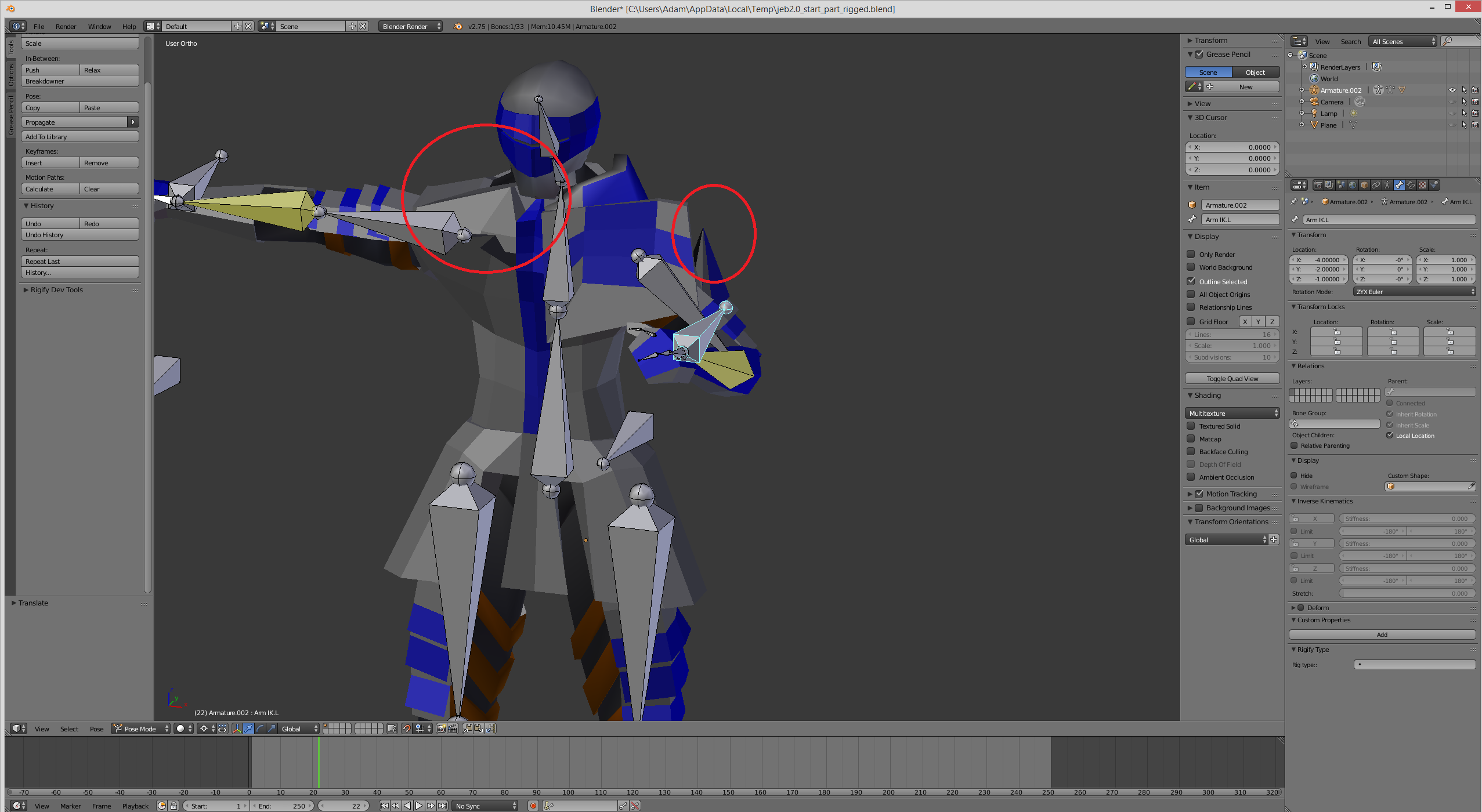Toggle Lamp row's renderability camera icon
Viewport: 1482px width, 812px height.
click(1475, 114)
